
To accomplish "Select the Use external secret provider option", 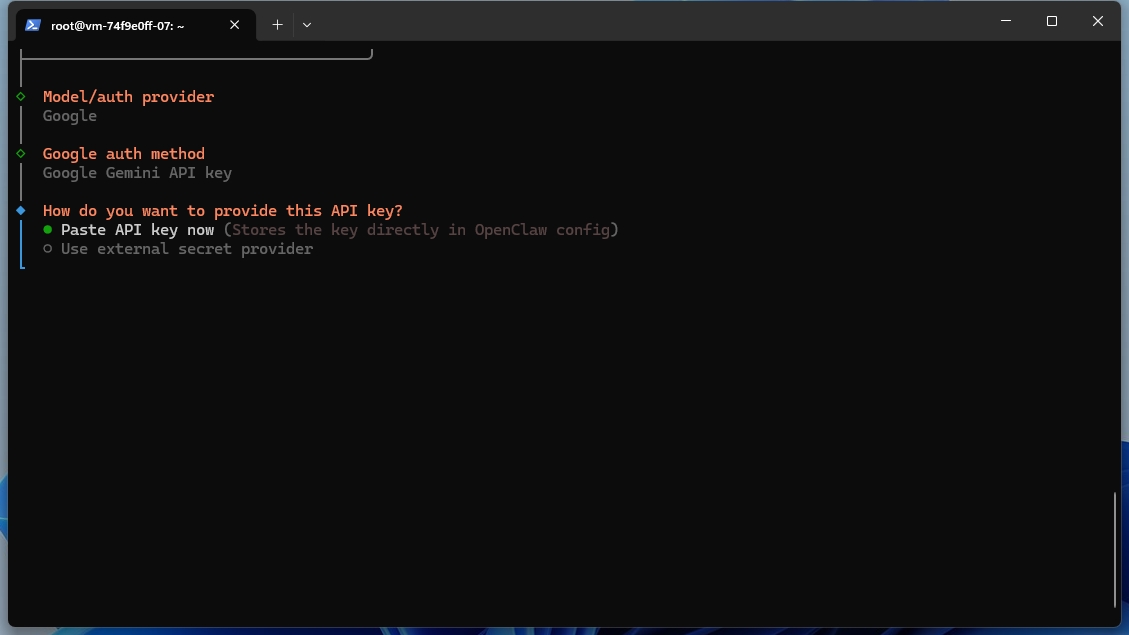I will 186,248.
